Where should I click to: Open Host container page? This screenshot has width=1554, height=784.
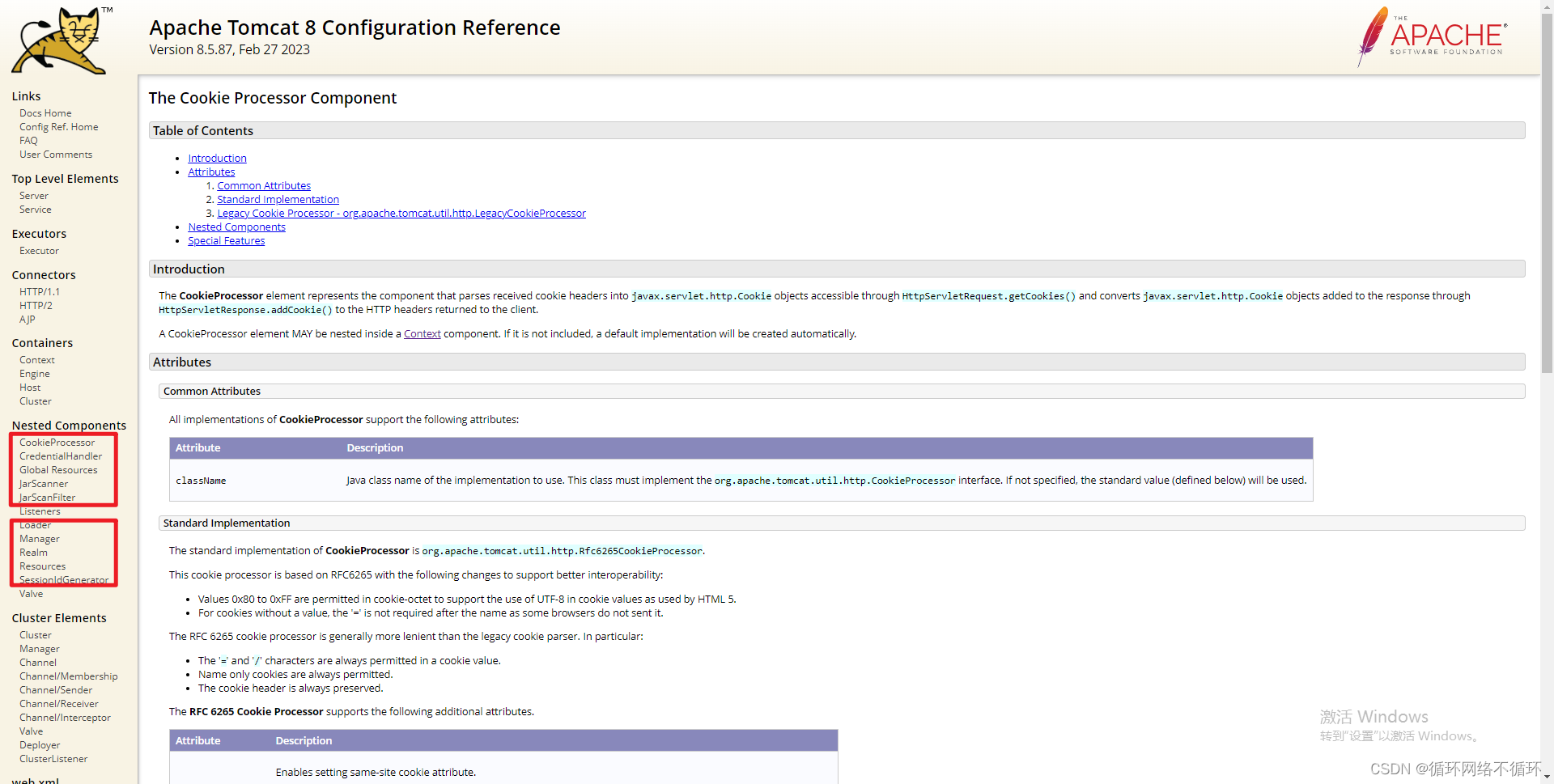click(30, 388)
